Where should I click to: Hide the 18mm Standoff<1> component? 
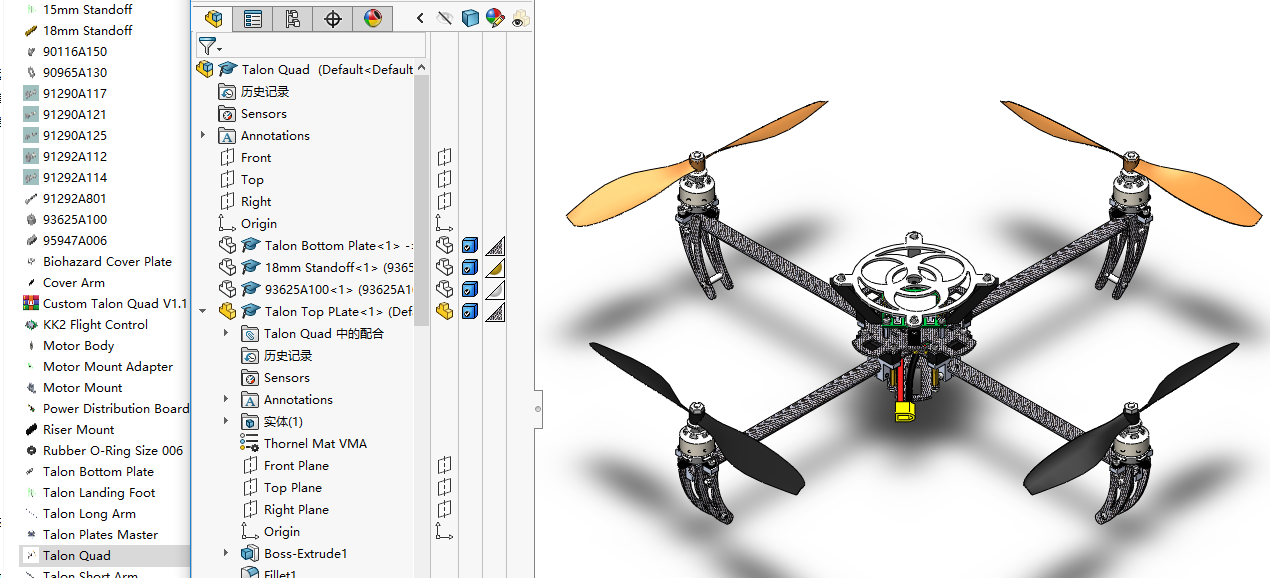[x=445, y=267]
